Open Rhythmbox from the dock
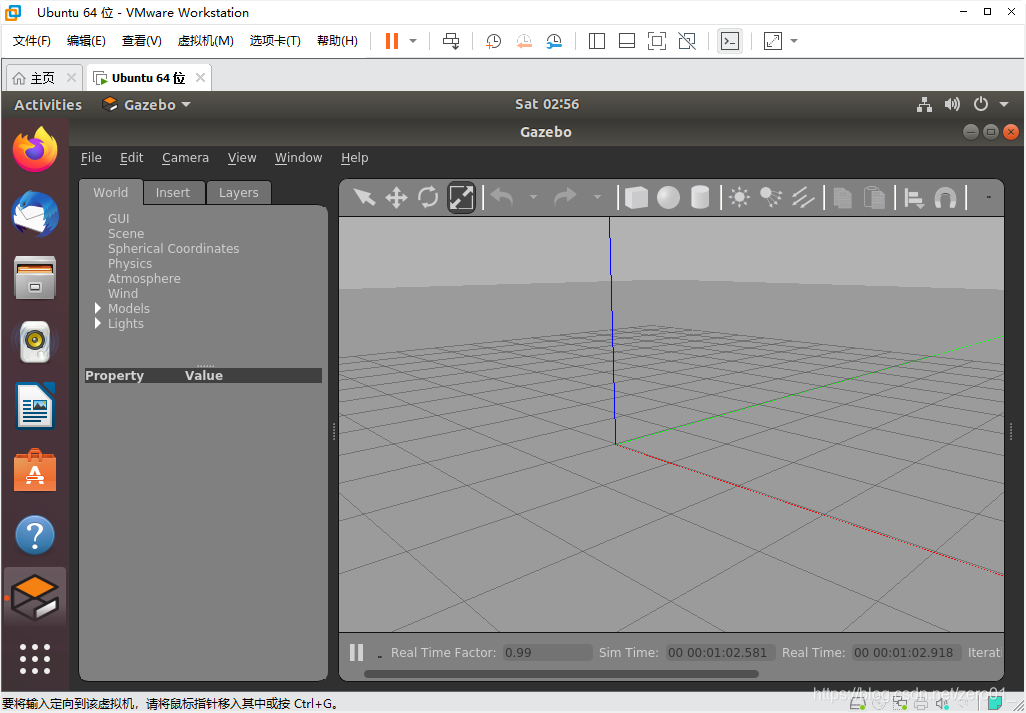This screenshot has width=1026, height=713. click(x=35, y=341)
